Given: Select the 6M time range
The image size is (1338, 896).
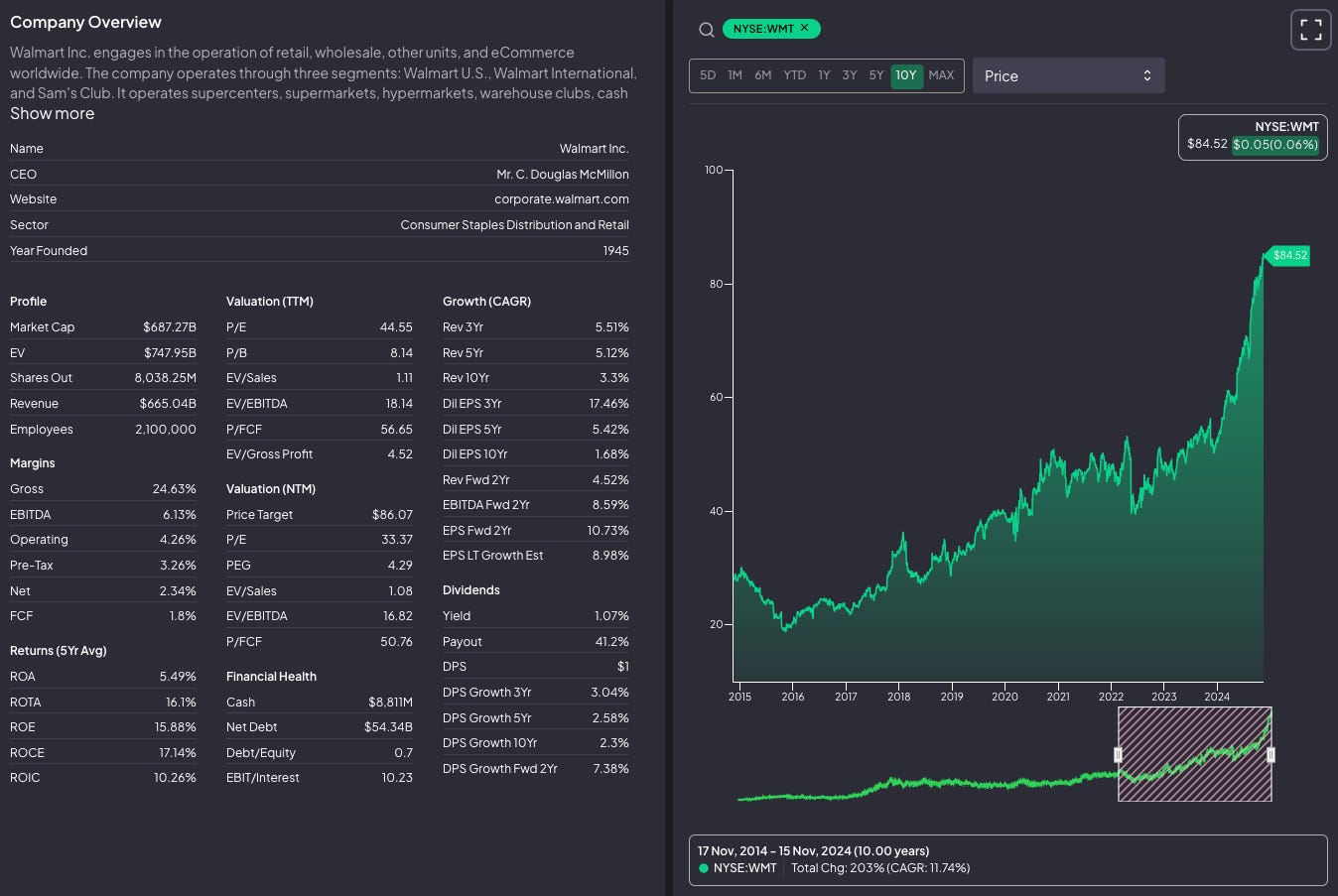Looking at the screenshot, I should point(762,75).
